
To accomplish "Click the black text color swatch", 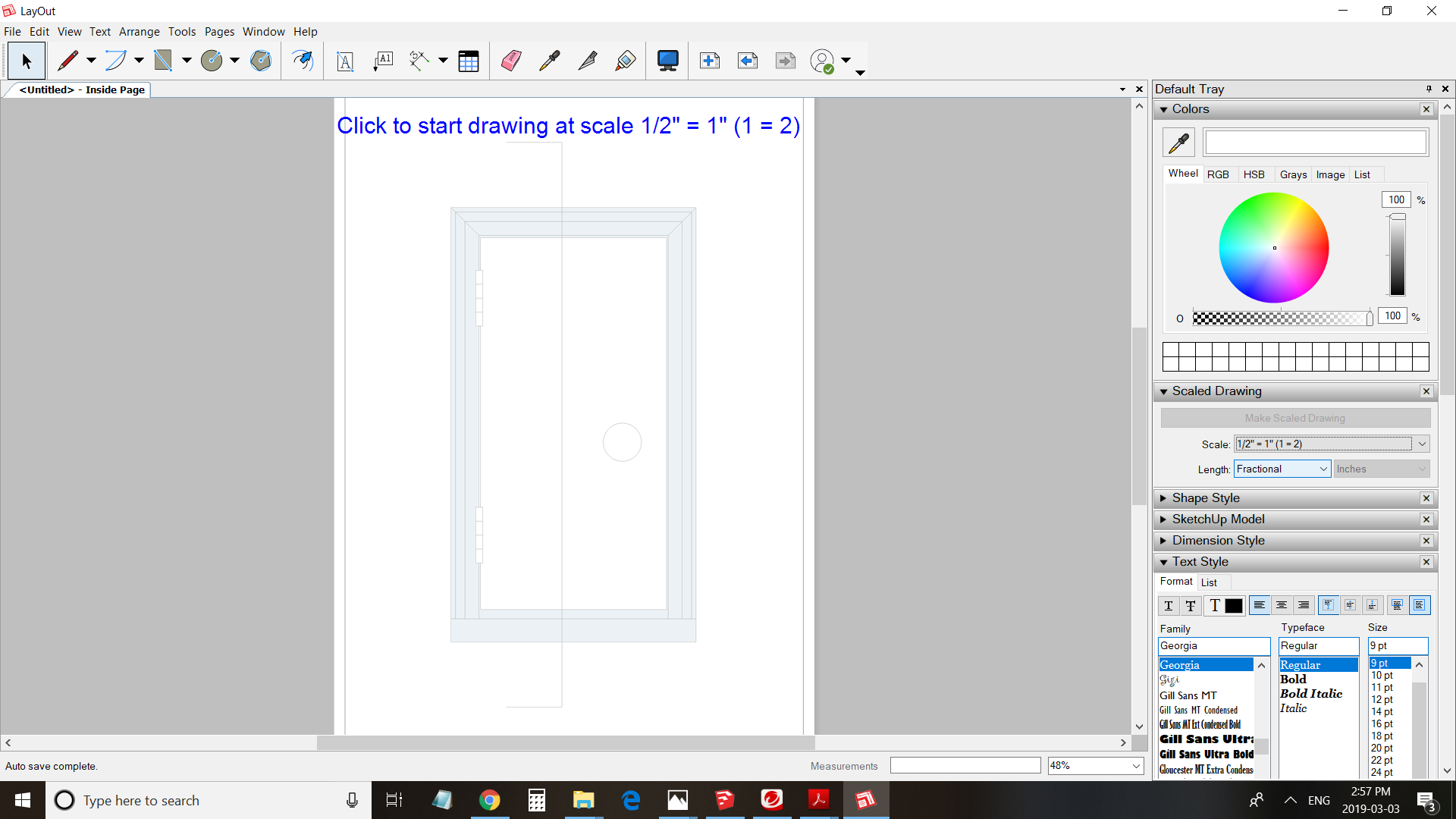I will 1234,605.
